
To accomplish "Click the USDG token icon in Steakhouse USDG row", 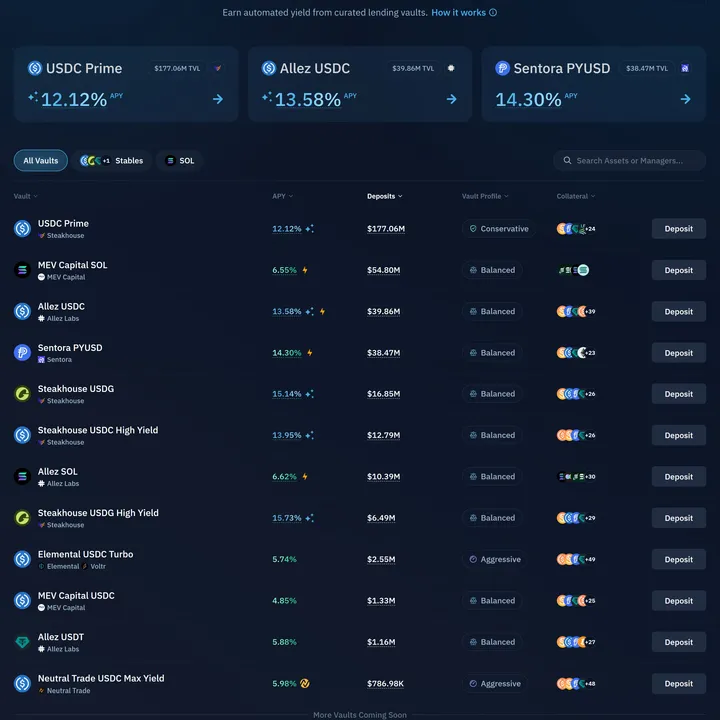I will coord(22,394).
